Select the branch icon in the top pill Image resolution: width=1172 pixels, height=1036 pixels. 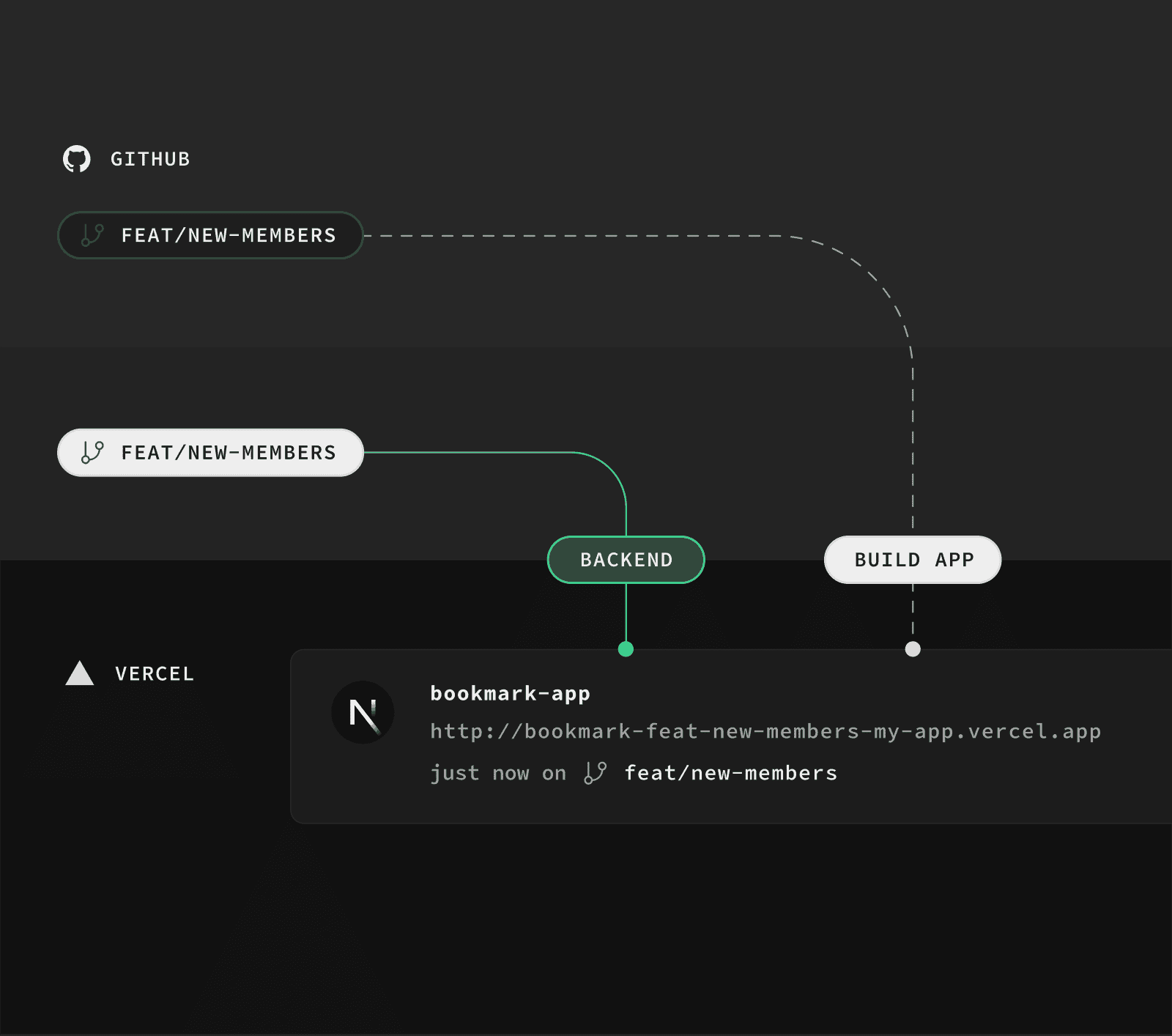(x=92, y=235)
